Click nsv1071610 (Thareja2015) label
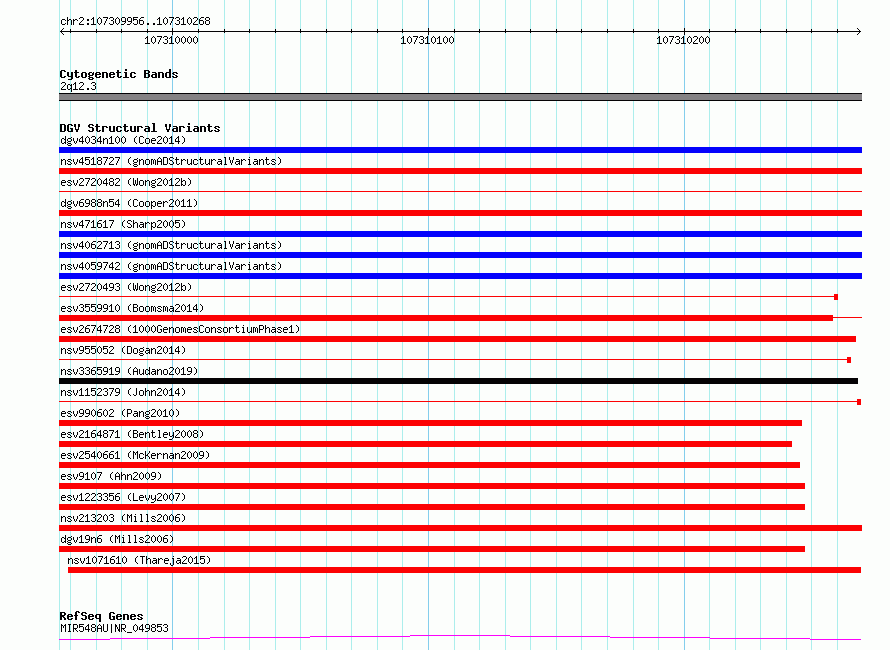890x650 pixels. tap(139, 560)
